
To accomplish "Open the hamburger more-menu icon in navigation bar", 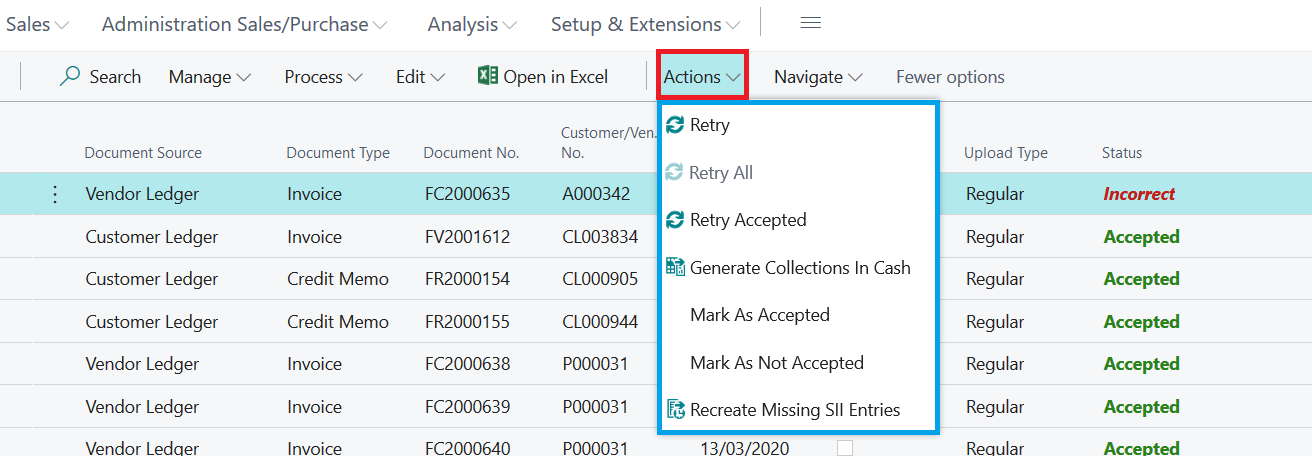I will pyautogui.click(x=810, y=23).
